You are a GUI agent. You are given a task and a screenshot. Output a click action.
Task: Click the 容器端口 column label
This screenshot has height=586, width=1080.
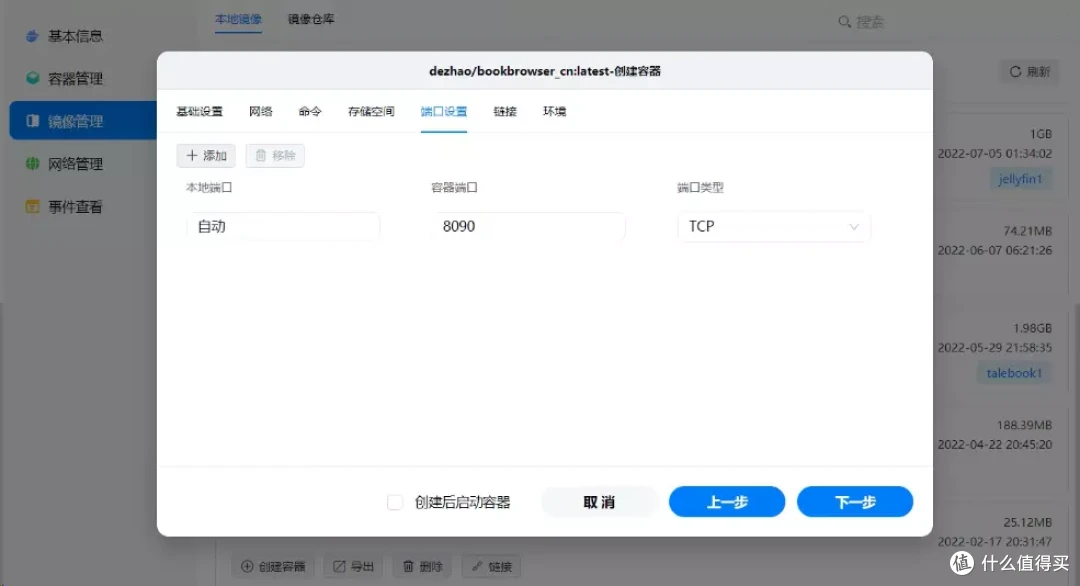(x=455, y=187)
